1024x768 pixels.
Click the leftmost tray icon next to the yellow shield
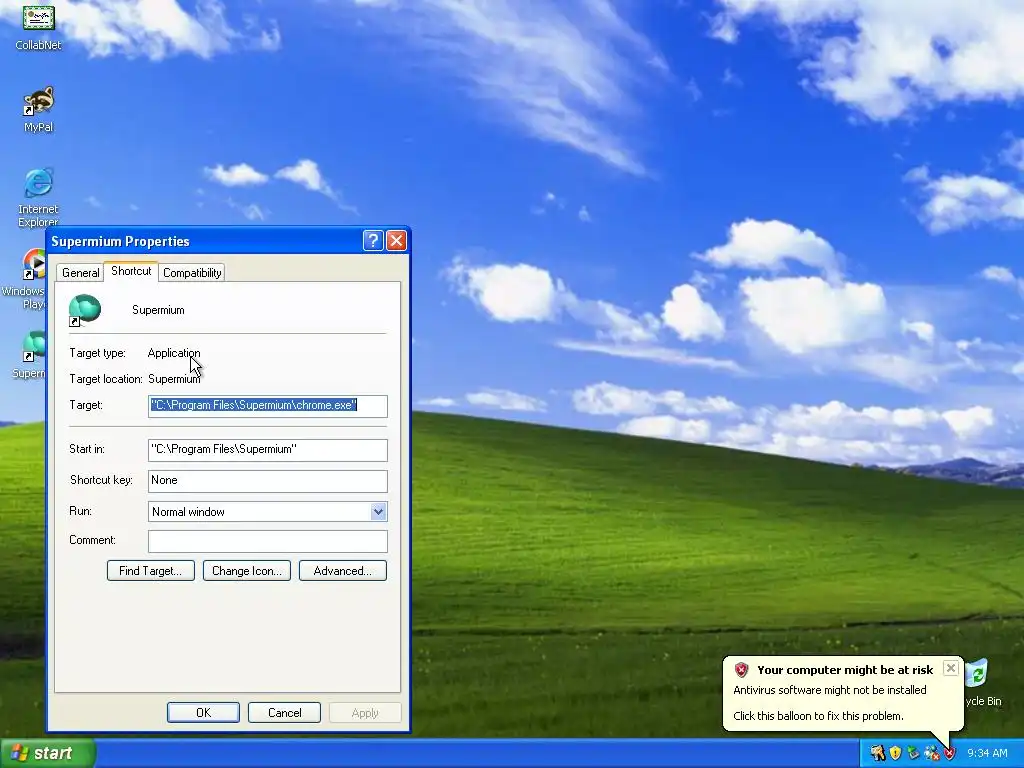click(x=877, y=753)
